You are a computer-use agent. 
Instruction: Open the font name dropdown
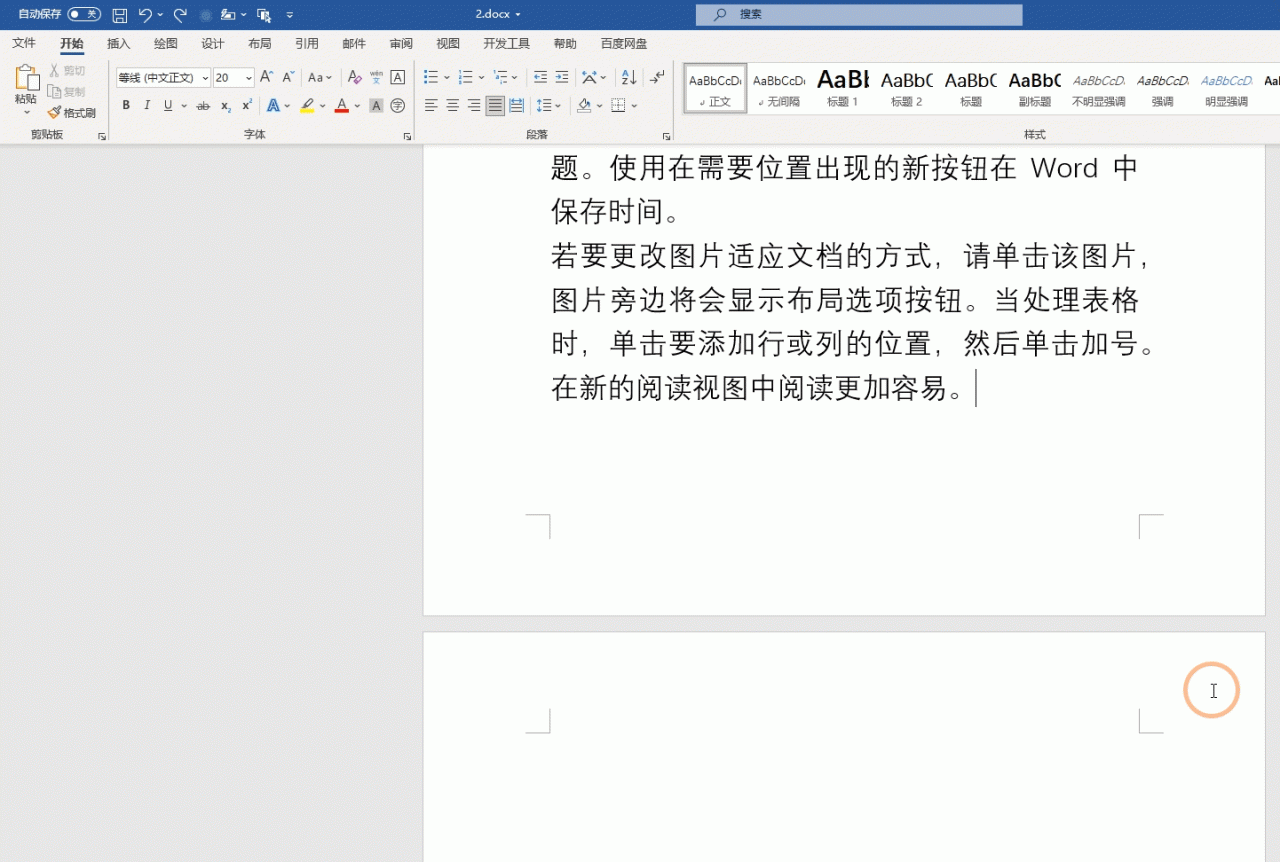(x=204, y=77)
